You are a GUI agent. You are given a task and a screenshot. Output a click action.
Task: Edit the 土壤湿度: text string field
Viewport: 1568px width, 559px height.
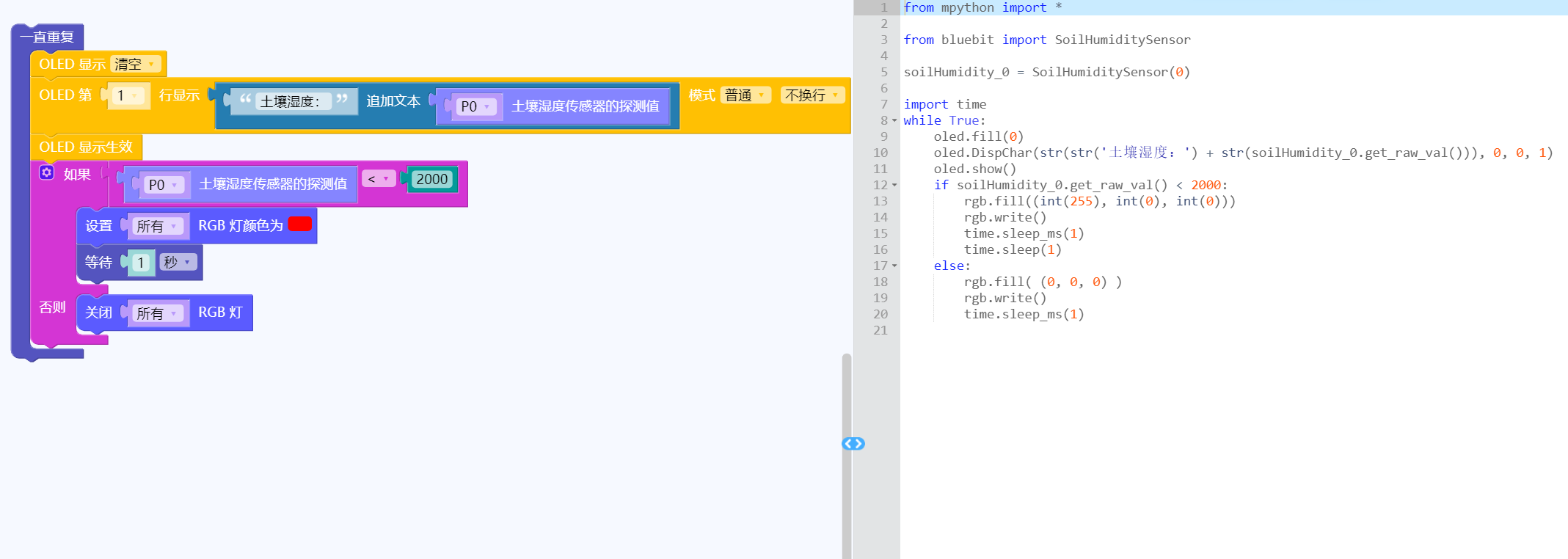290,102
